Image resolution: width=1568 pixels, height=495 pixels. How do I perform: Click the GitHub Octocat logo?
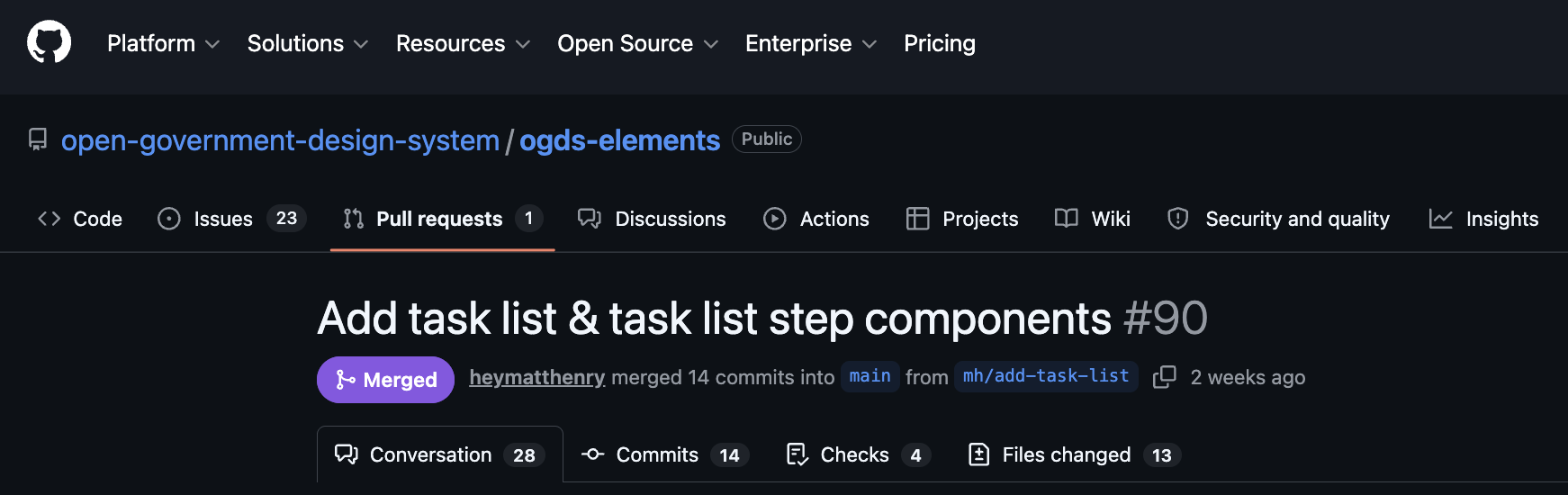(x=49, y=42)
